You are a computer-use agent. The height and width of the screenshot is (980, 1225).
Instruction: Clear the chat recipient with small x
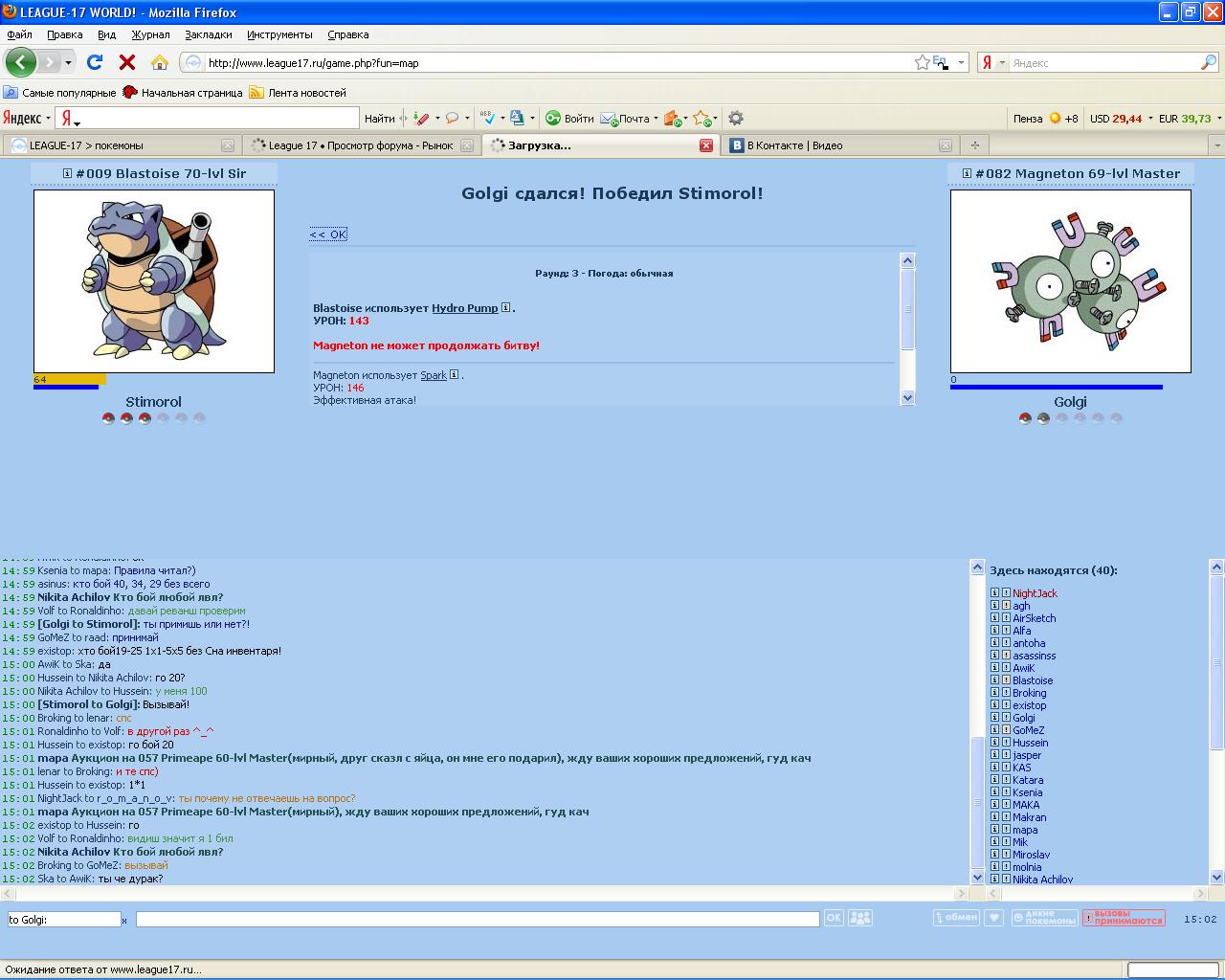pyautogui.click(x=124, y=921)
